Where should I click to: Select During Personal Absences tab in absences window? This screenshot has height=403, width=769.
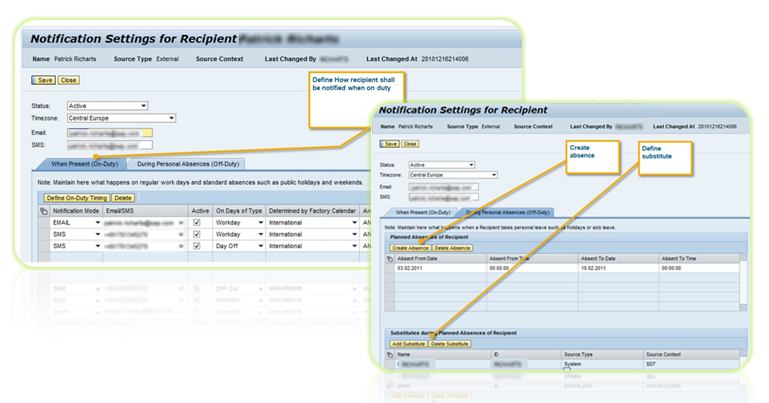507,212
